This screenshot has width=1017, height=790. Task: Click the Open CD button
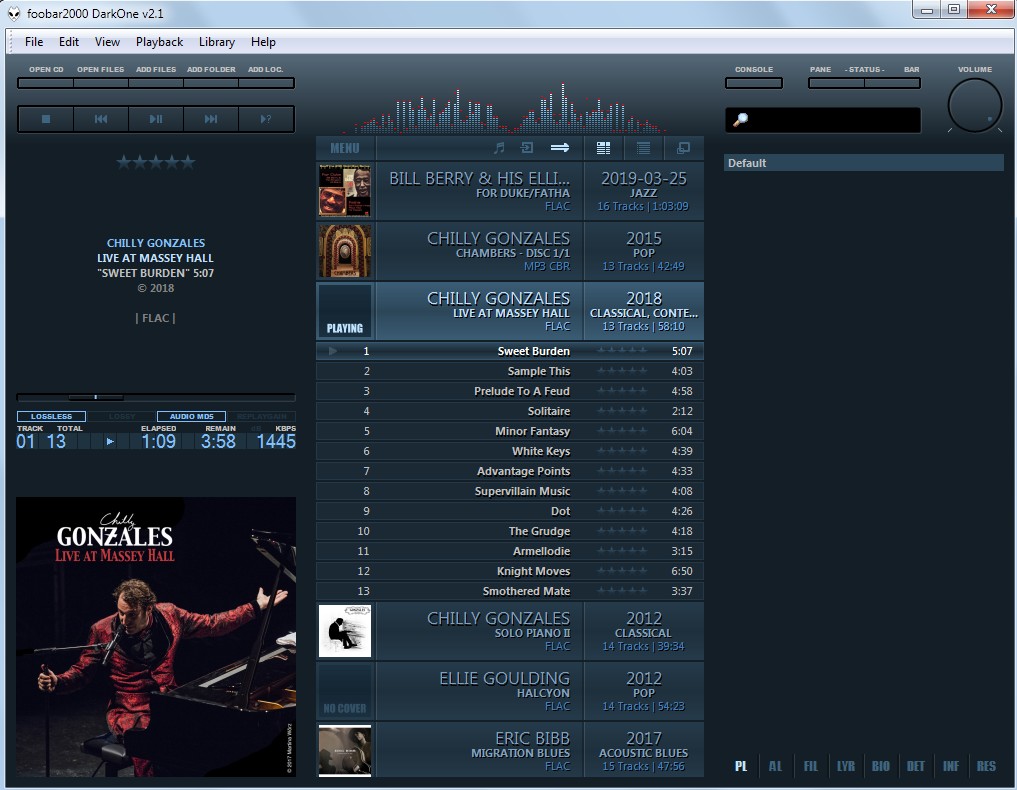tap(45, 83)
